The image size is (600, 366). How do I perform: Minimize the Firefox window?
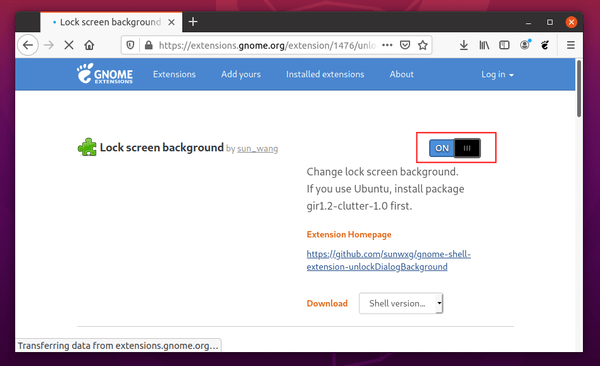(x=528, y=22)
